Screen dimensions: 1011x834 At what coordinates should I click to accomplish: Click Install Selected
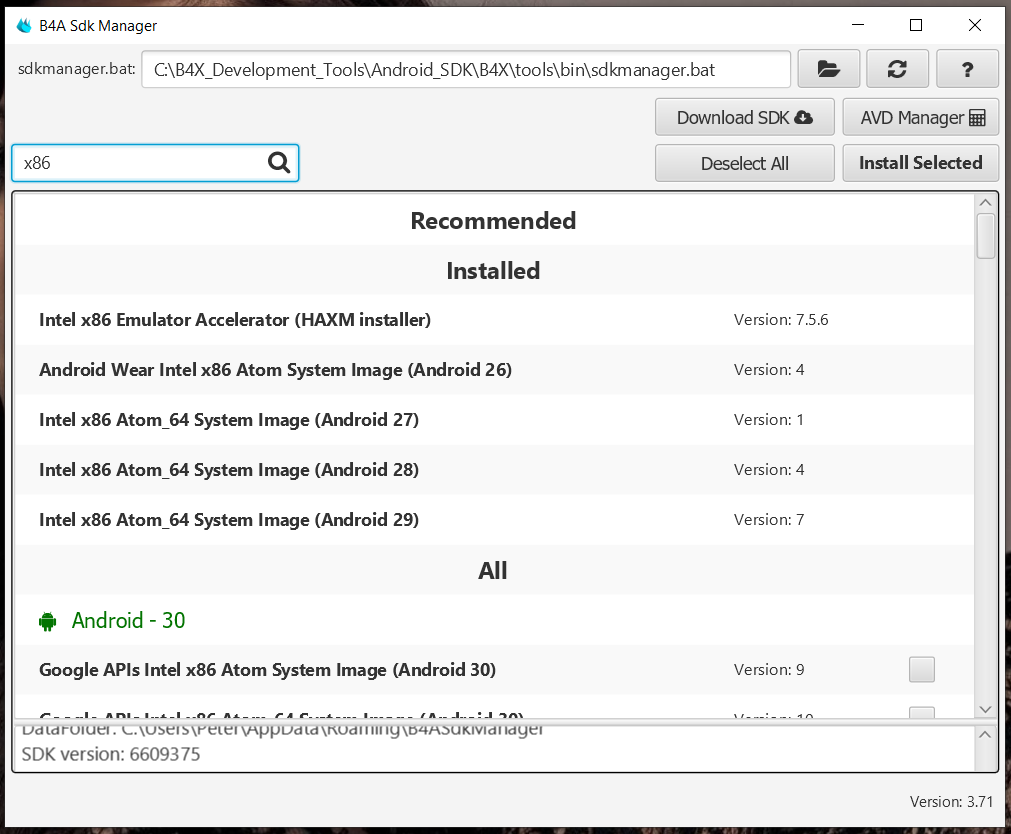point(921,163)
